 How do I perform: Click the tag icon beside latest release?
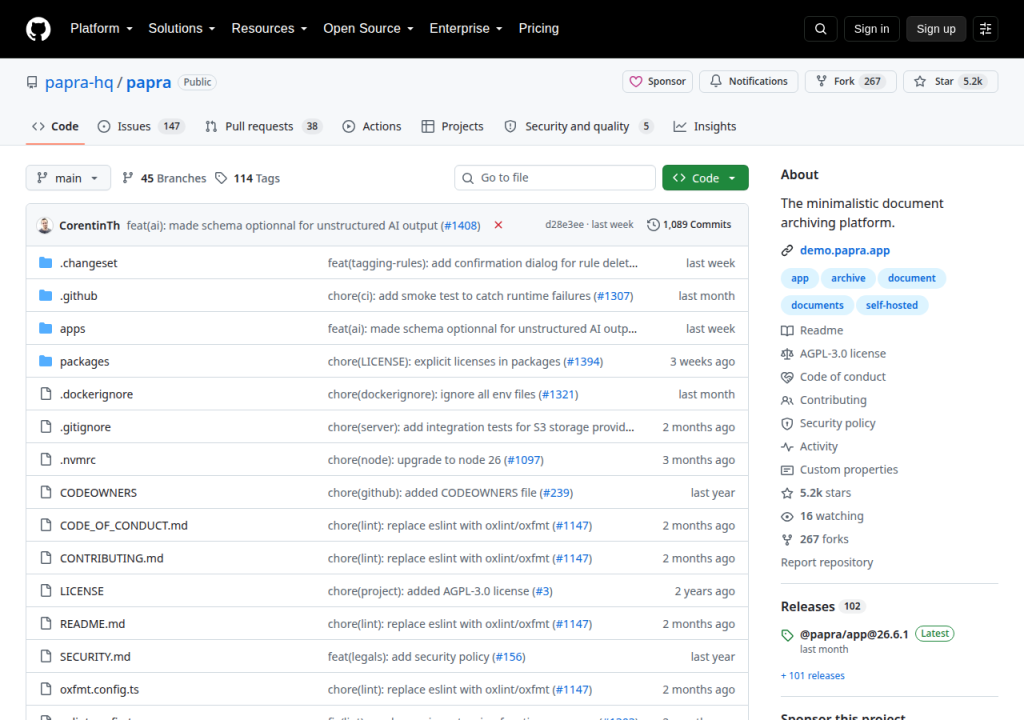click(x=787, y=635)
